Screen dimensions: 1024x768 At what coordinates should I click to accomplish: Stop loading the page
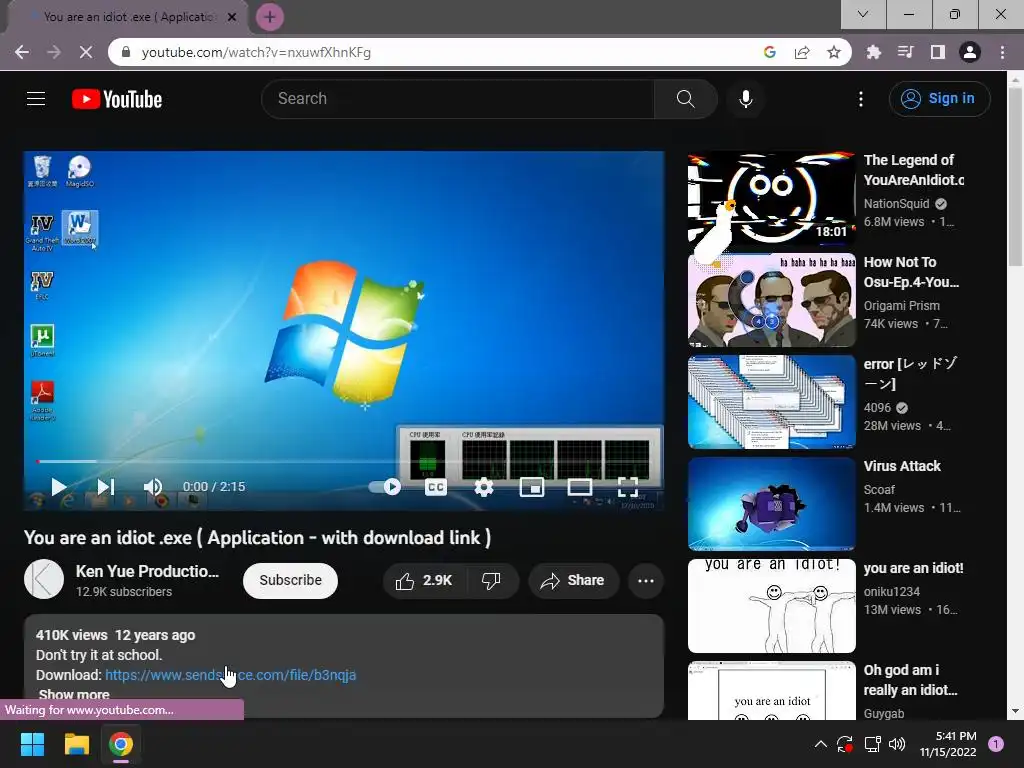[86, 52]
